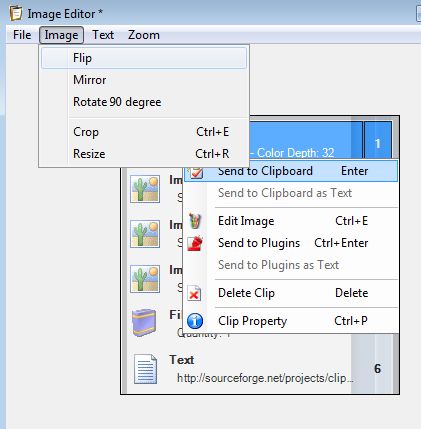Click the Text document clip icon

click(x=146, y=369)
